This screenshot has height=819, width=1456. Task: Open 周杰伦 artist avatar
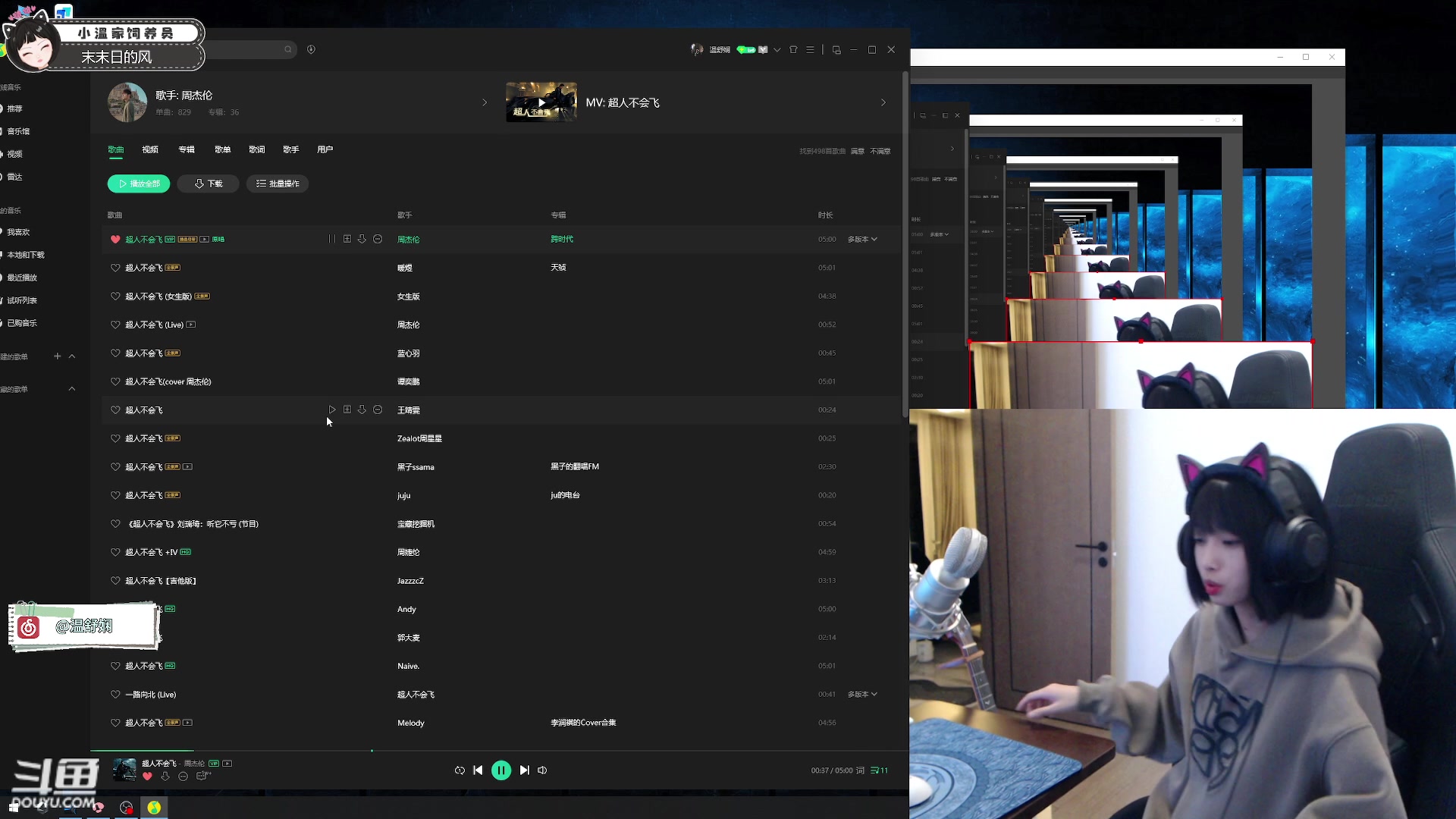pos(127,102)
